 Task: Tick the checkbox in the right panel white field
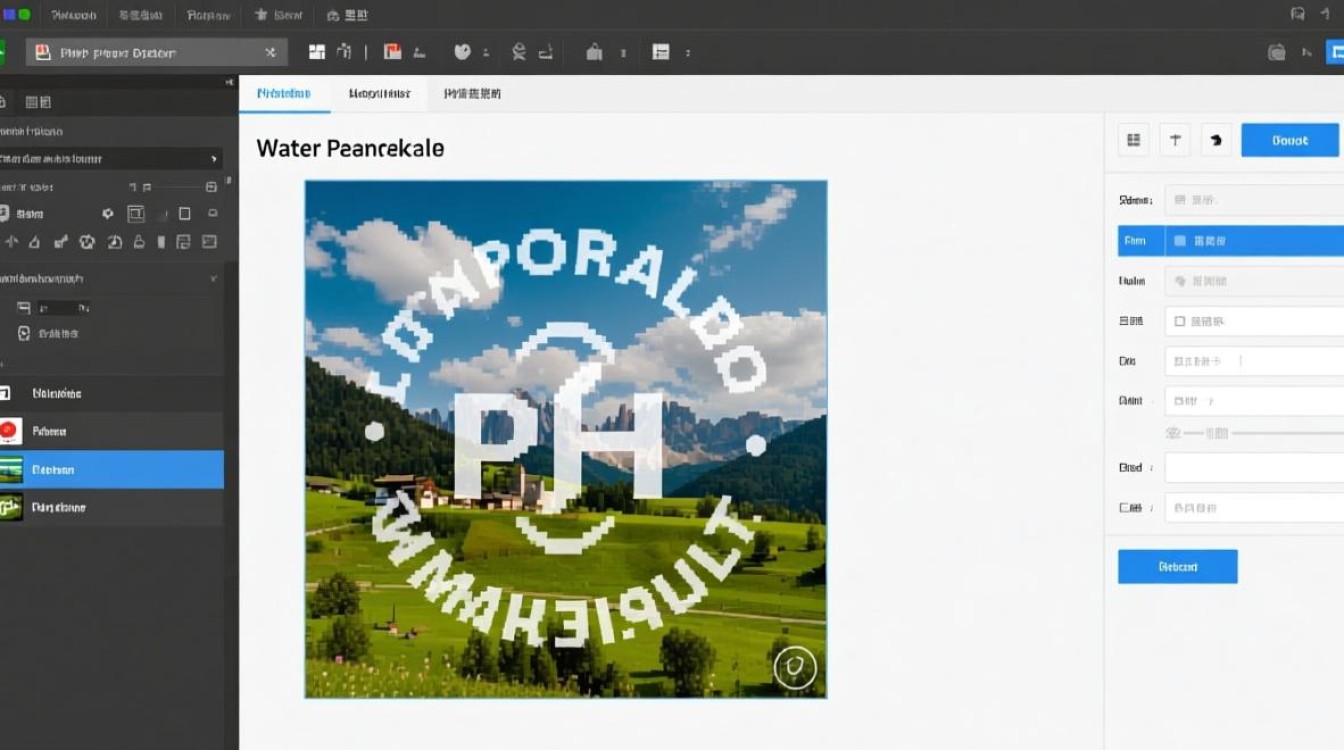(1180, 322)
